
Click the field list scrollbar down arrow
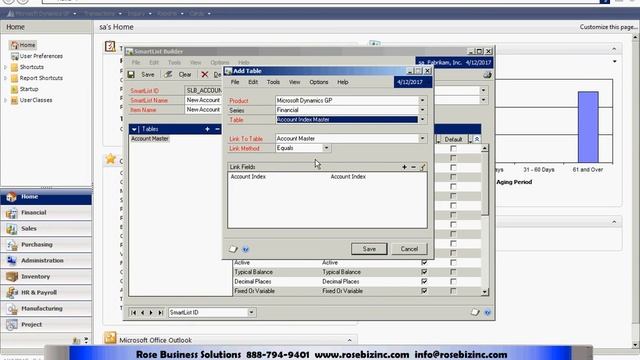[484, 292]
